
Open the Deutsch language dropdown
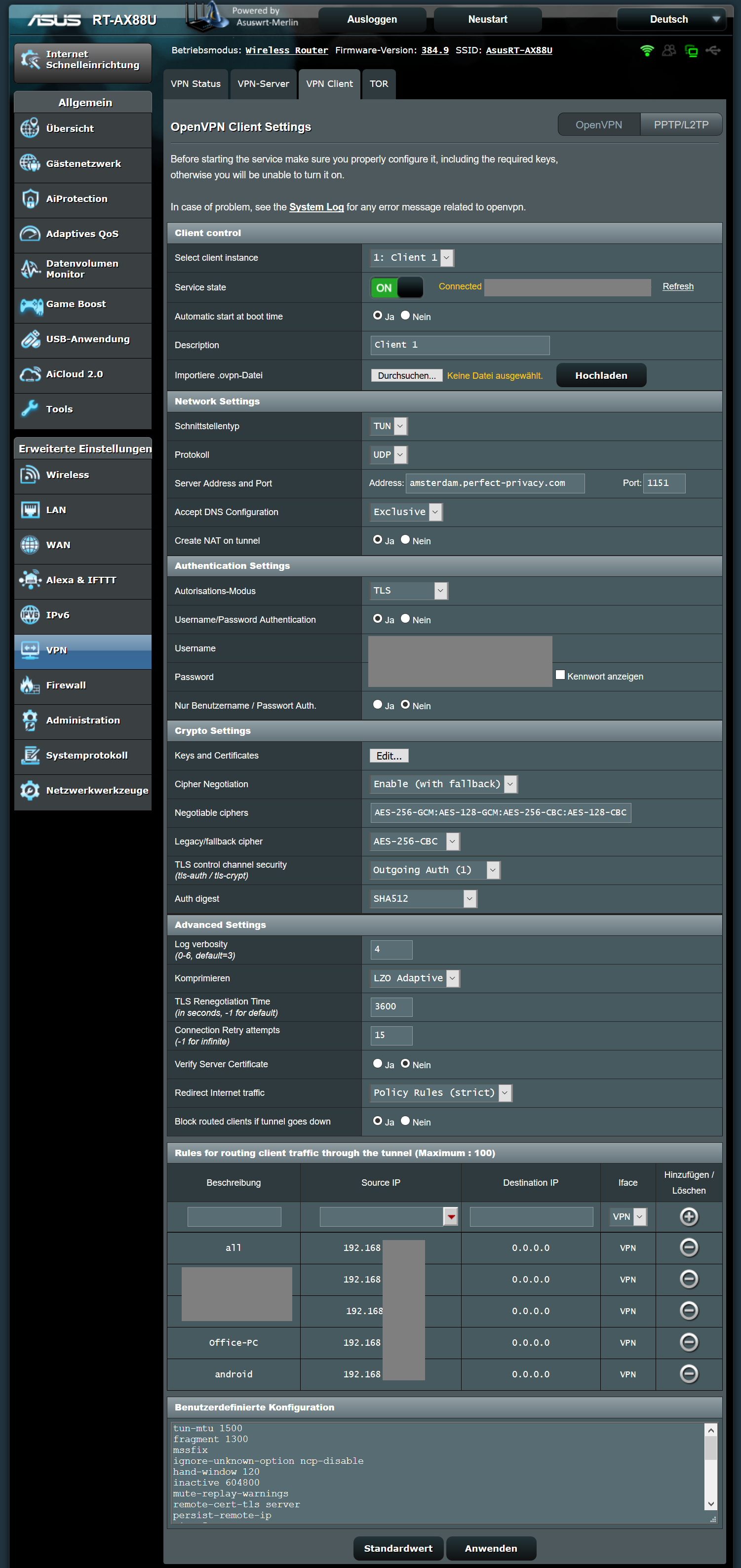click(672, 19)
